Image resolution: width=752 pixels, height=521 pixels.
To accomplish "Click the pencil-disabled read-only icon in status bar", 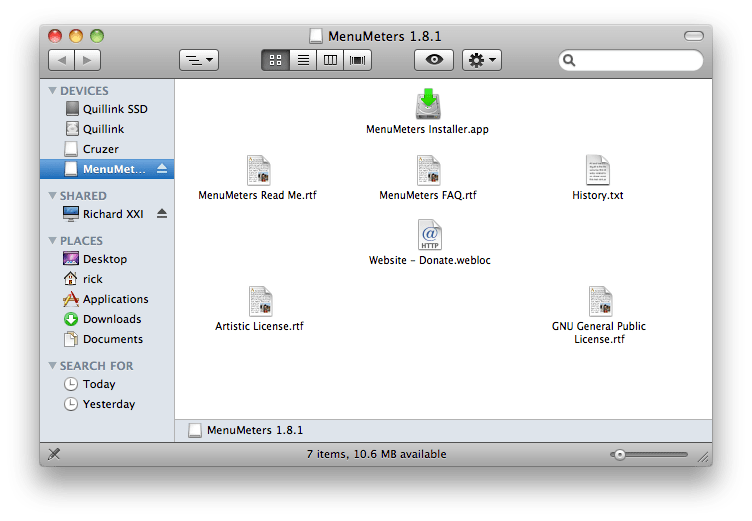I will click(x=54, y=454).
